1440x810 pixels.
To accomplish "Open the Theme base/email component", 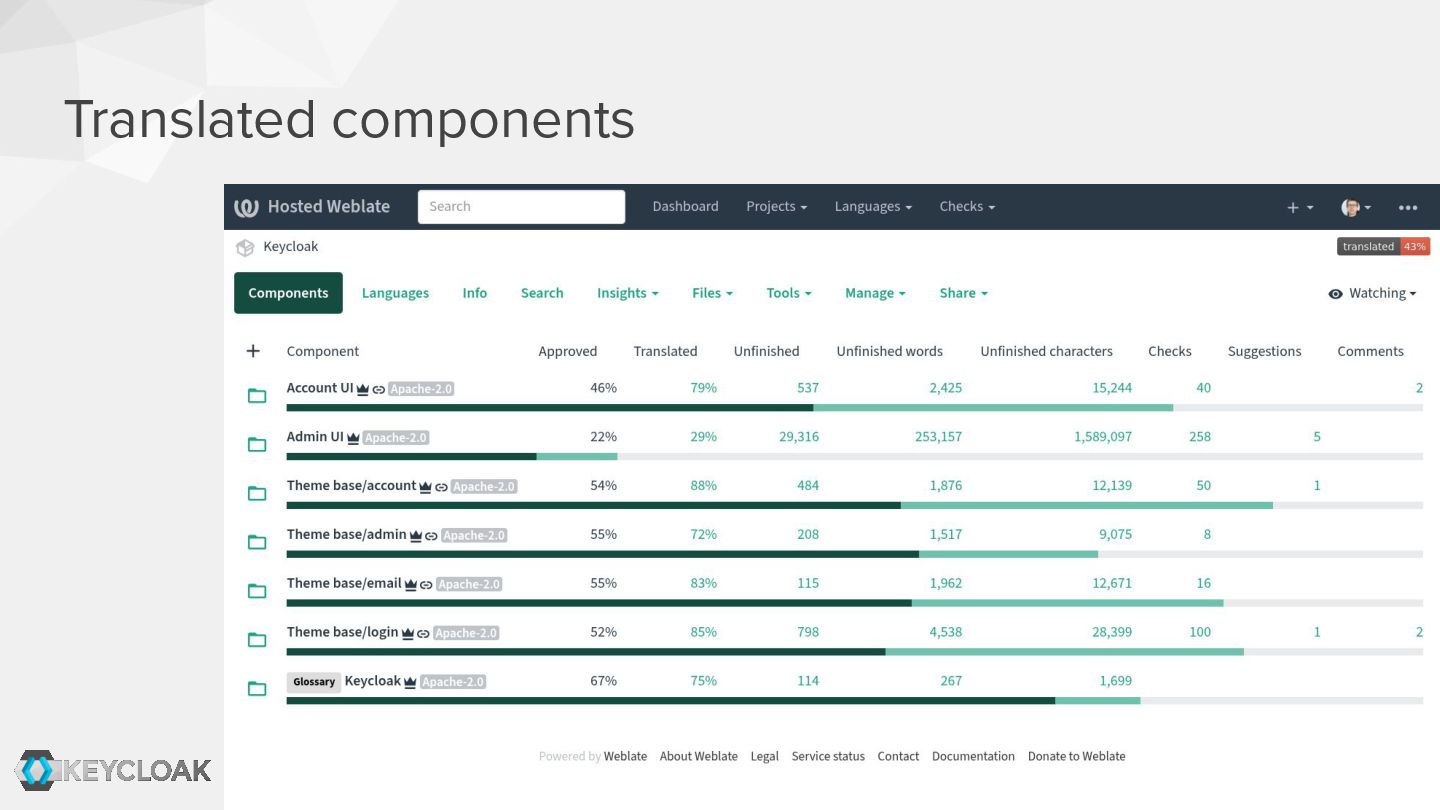I will pyautogui.click(x=344, y=584).
